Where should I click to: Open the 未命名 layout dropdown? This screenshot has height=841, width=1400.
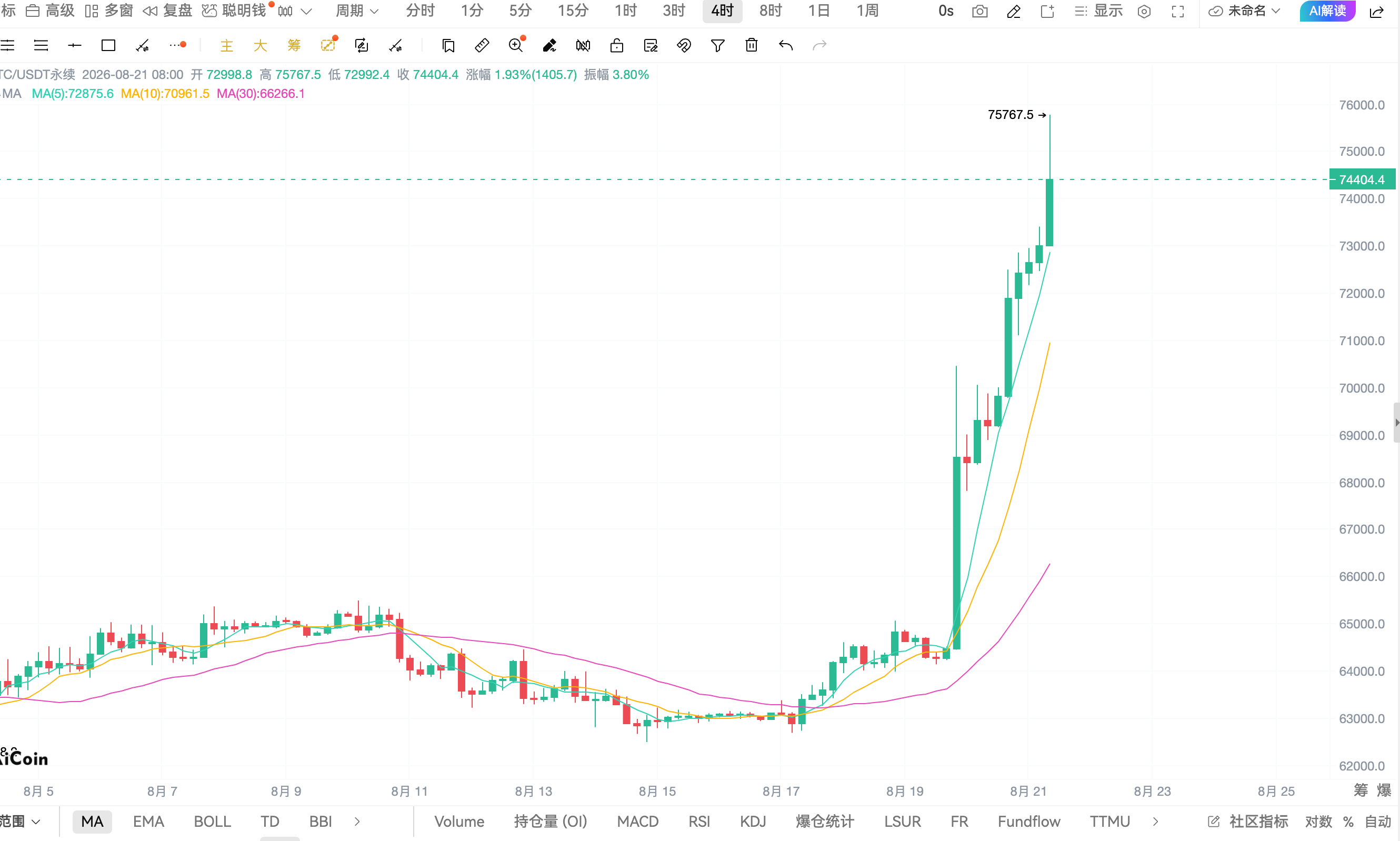(x=1244, y=12)
